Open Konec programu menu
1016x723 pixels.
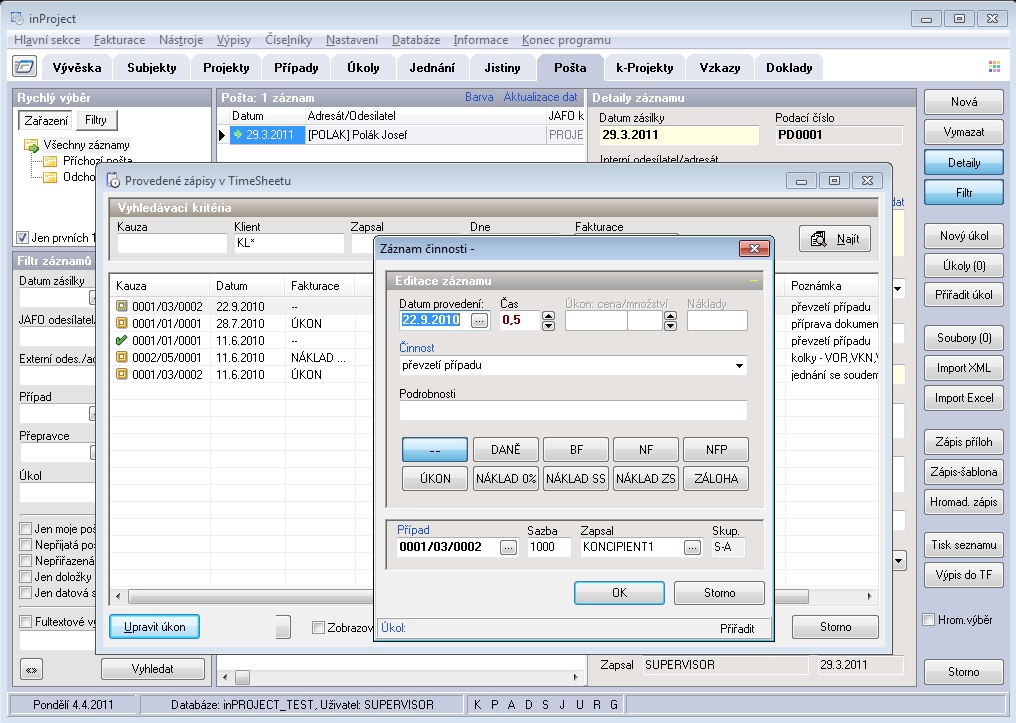[566, 40]
